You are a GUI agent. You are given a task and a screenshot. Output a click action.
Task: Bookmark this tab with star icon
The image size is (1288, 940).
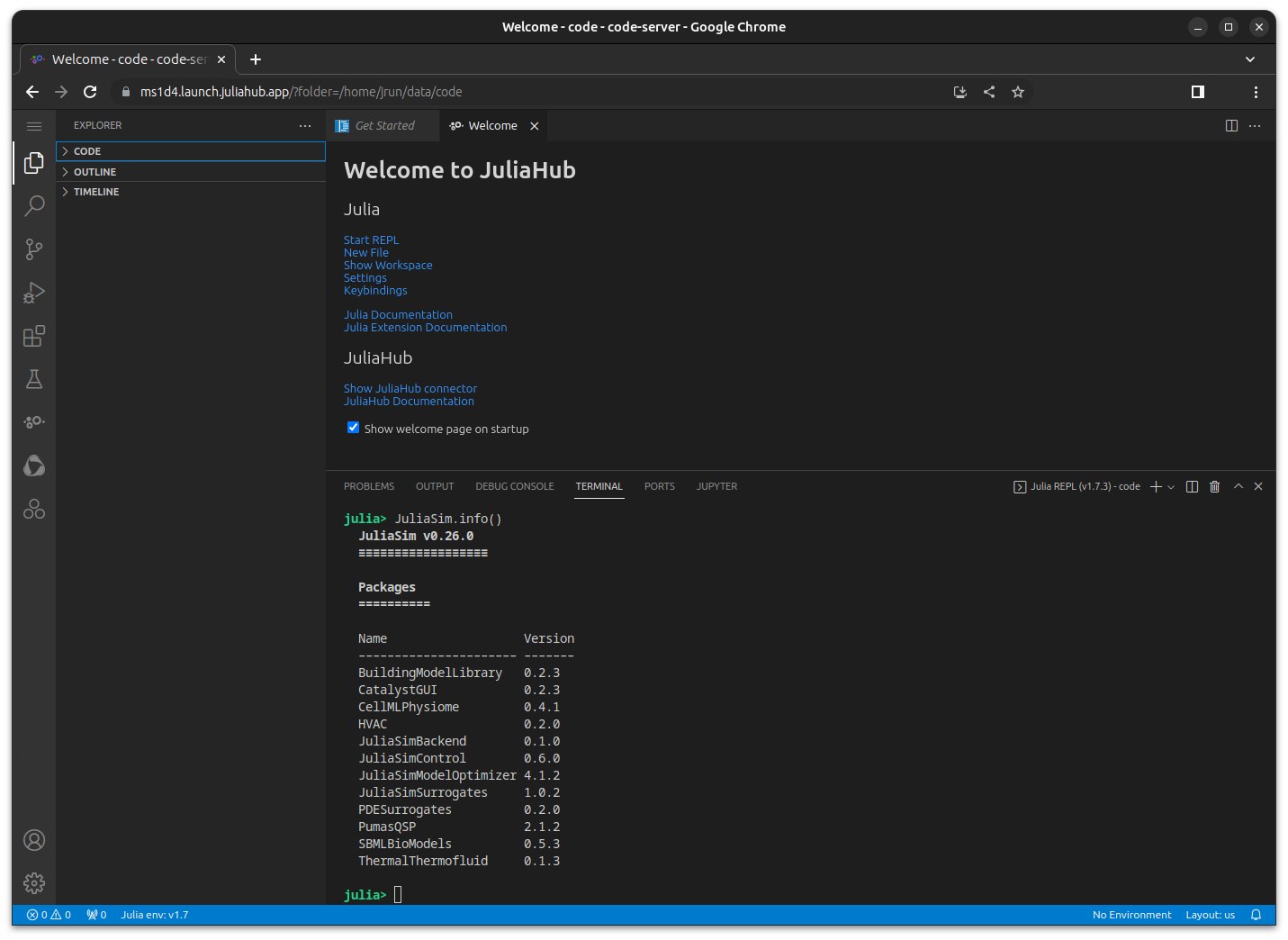point(1018,92)
